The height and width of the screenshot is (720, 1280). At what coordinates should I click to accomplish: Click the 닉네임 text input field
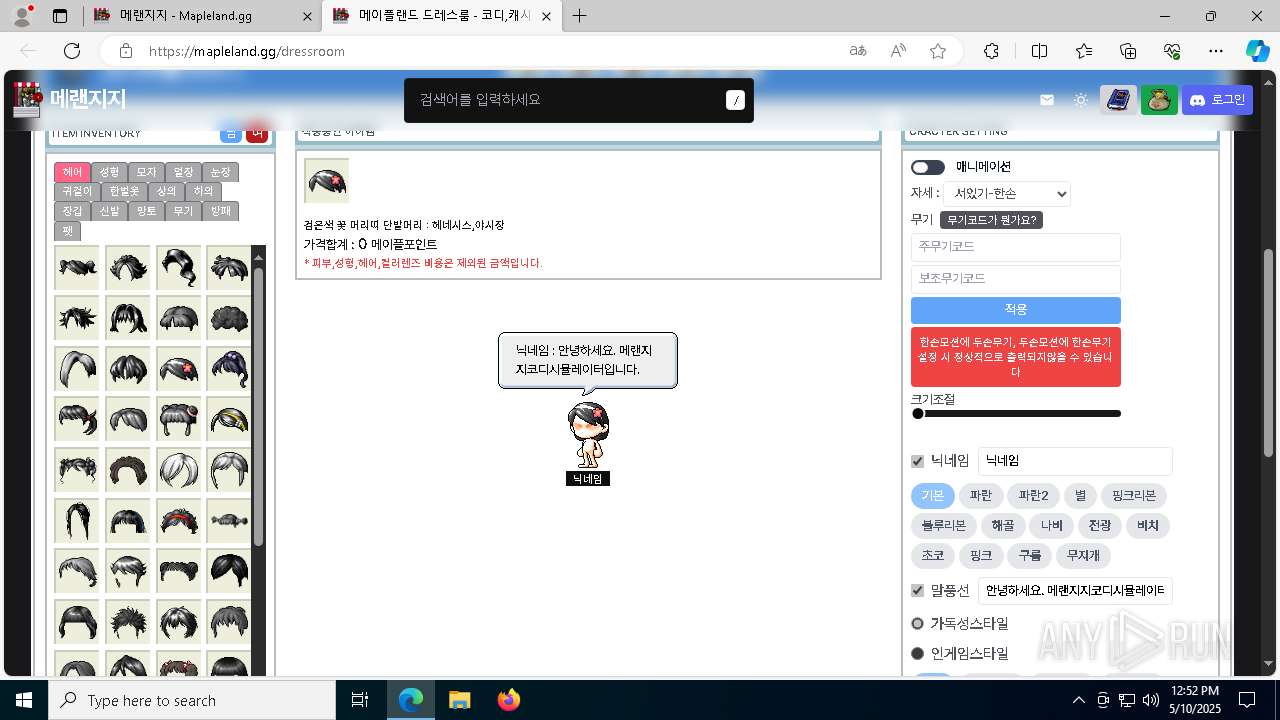[1075, 461]
